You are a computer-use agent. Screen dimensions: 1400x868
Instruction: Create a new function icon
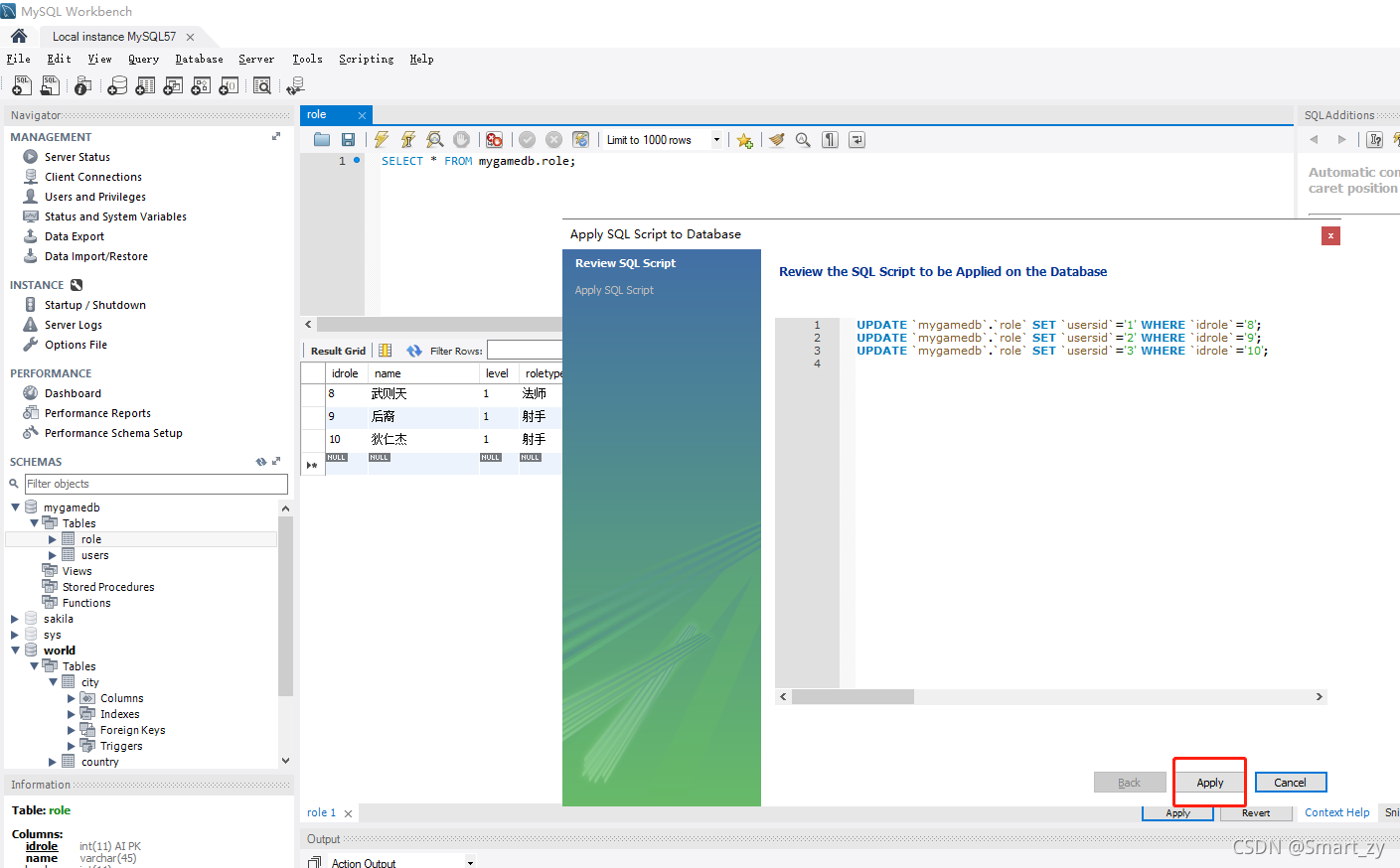pyautogui.click(x=229, y=86)
